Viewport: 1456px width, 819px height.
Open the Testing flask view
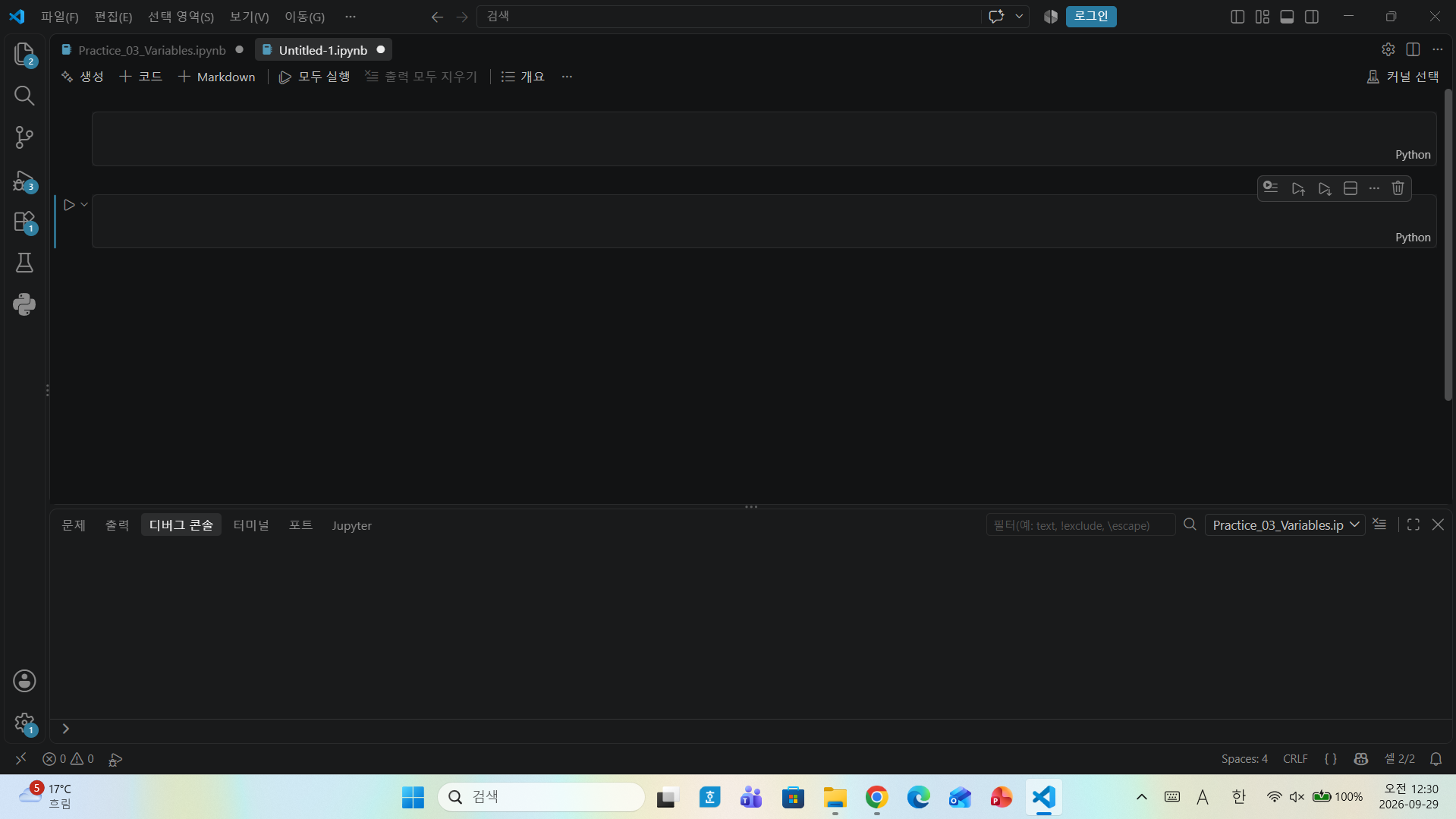pos(24,263)
